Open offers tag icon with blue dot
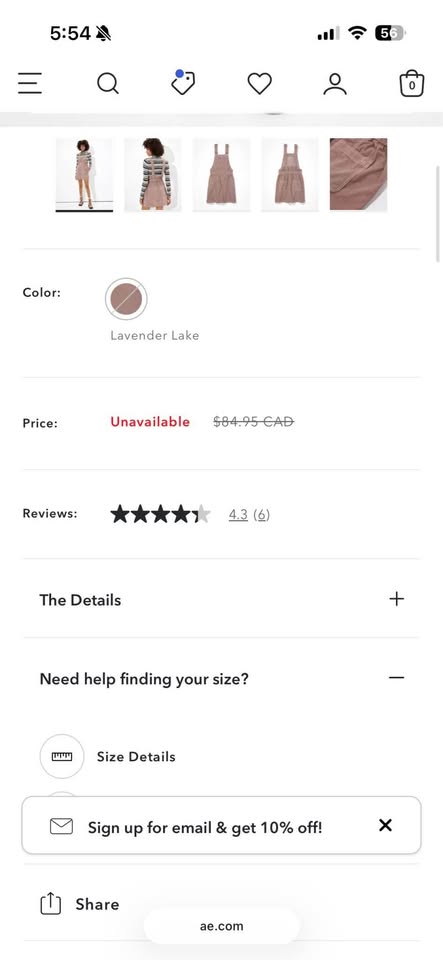This screenshot has height=960, width=443. point(182,82)
